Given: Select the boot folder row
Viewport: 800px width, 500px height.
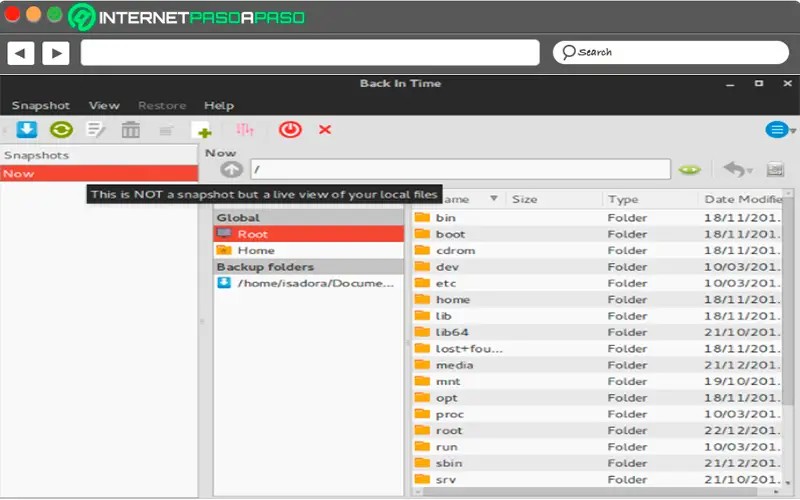Looking at the screenshot, I should 597,234.
